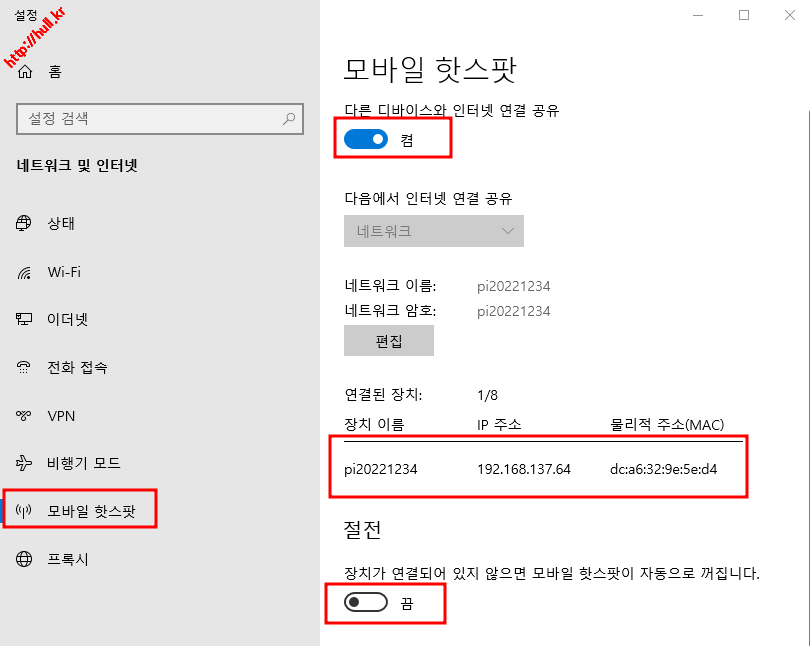The height and width of the screenshot is (646, 810).
Task: Open the 이더넷 settings page
Action: click(x=68, y=320)
